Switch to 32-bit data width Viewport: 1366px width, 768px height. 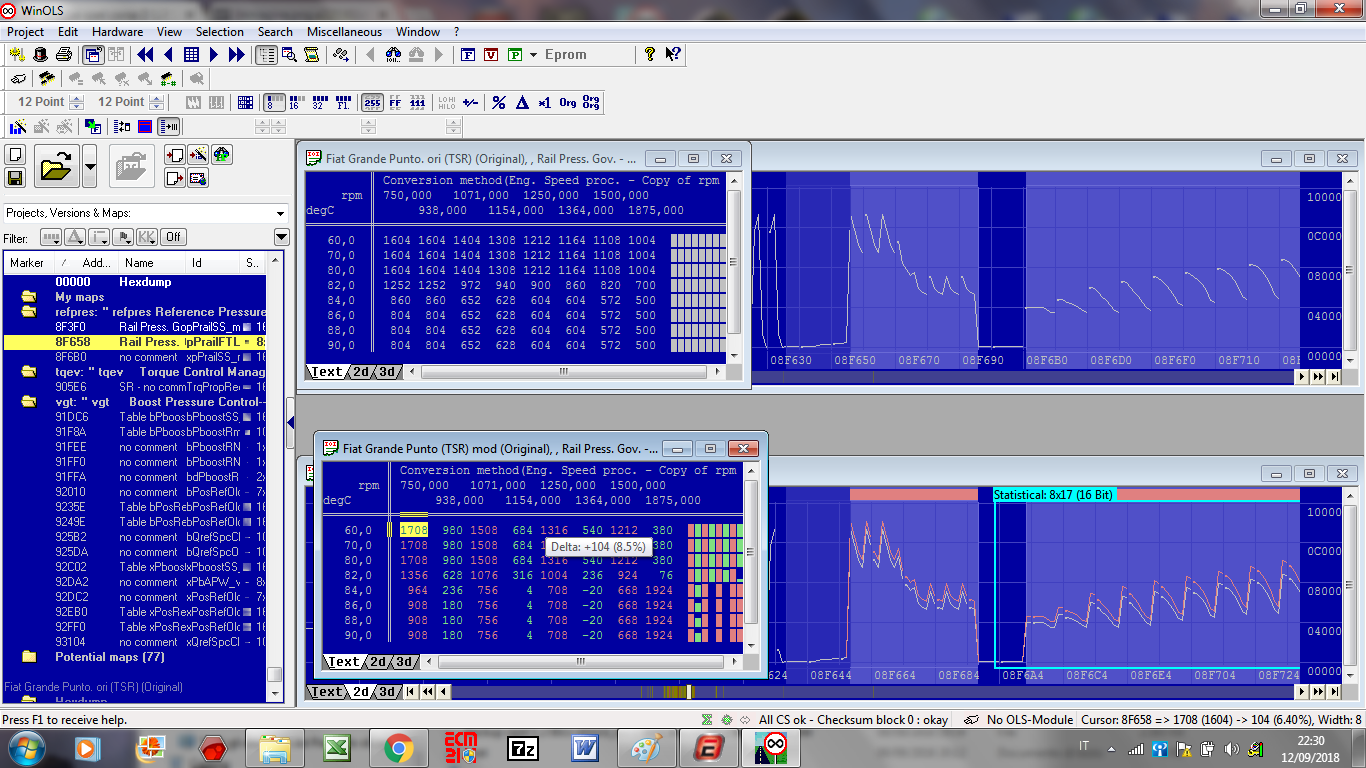[x=318, y=102]
